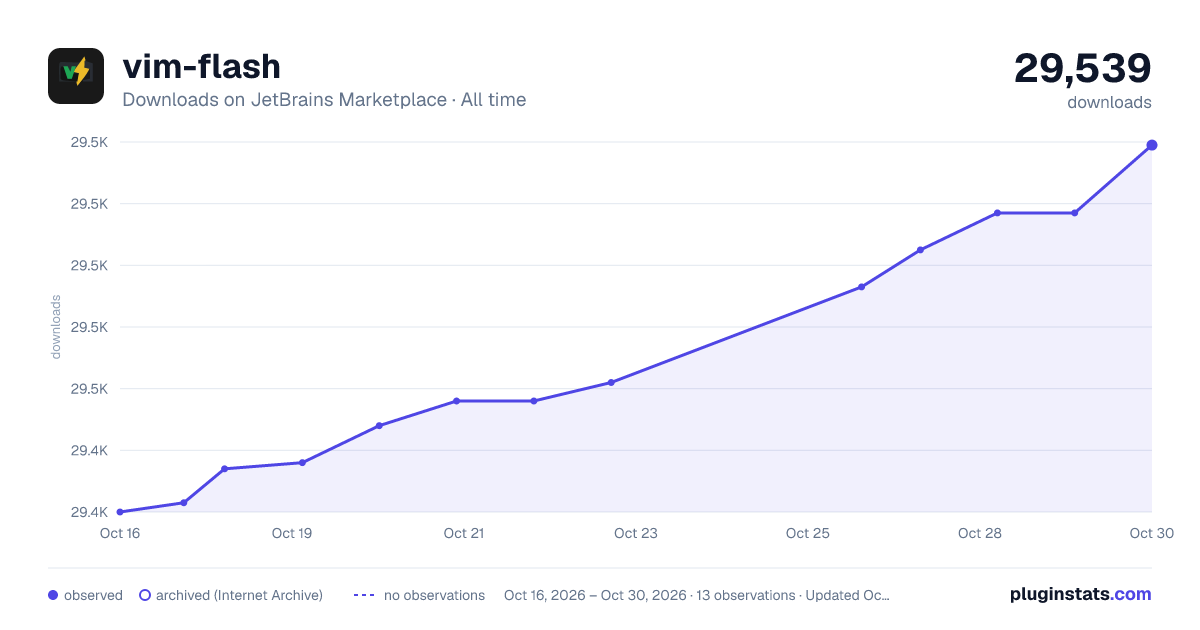Click the 'archived (Internet Archive)' legend label
The image size is (1200, 630).
coord(239,595)
